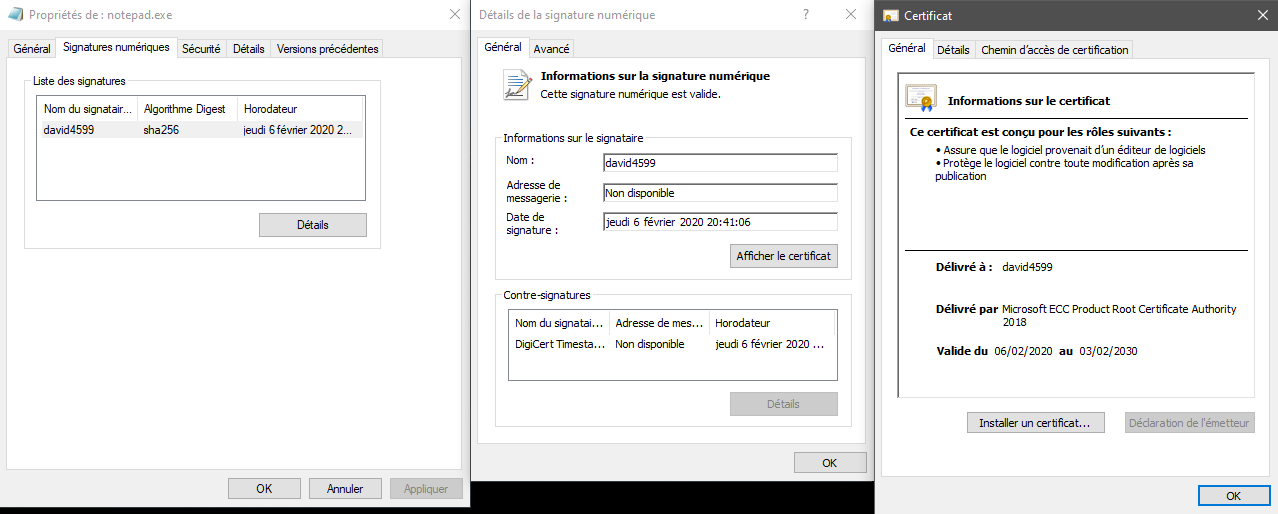This screenshot has width=1278, height=514.
Task: Select david4599 row in signature list
Action: click(200, 130)
